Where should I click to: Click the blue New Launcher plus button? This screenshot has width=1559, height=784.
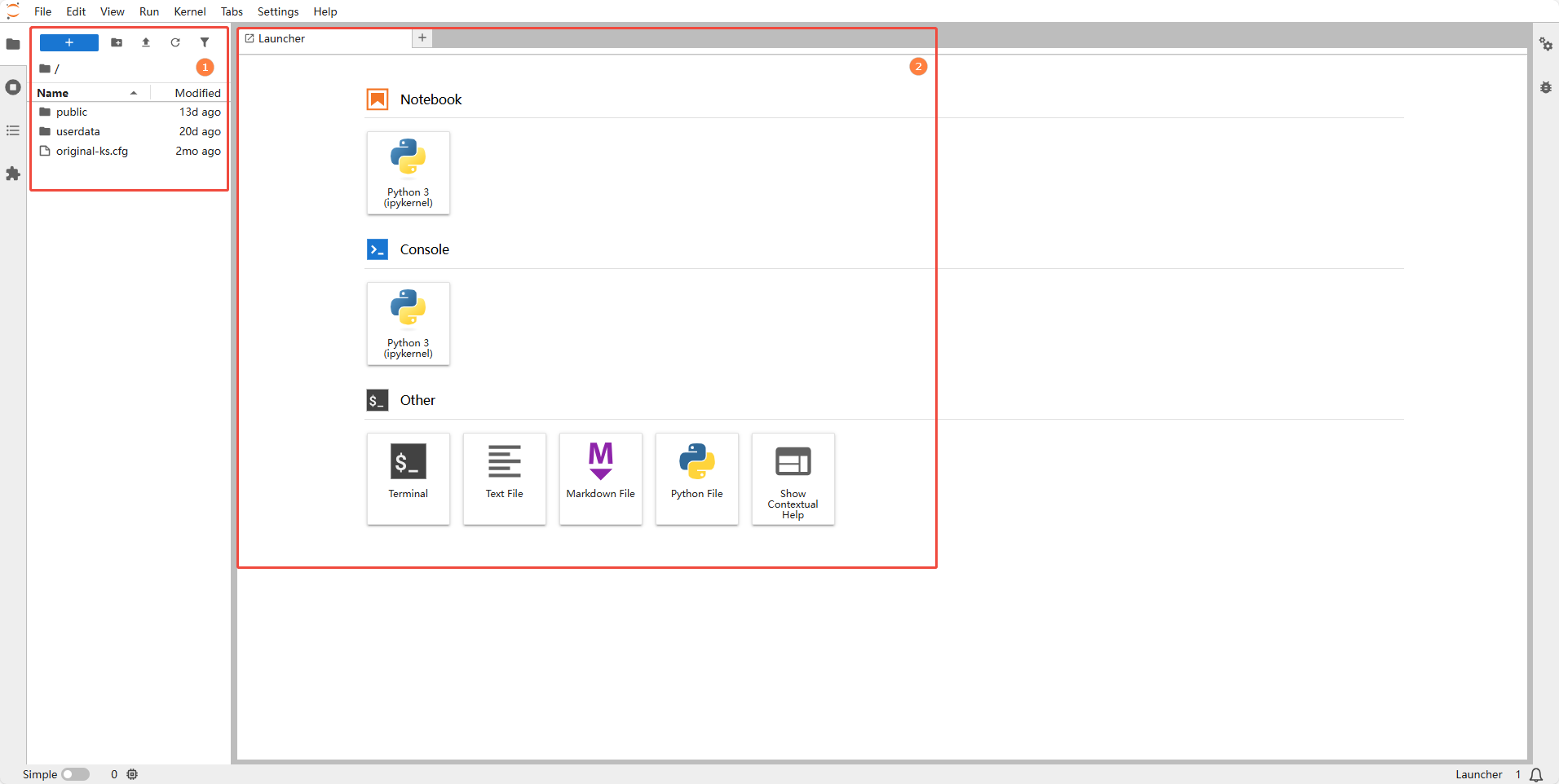[x=69, y=42]
